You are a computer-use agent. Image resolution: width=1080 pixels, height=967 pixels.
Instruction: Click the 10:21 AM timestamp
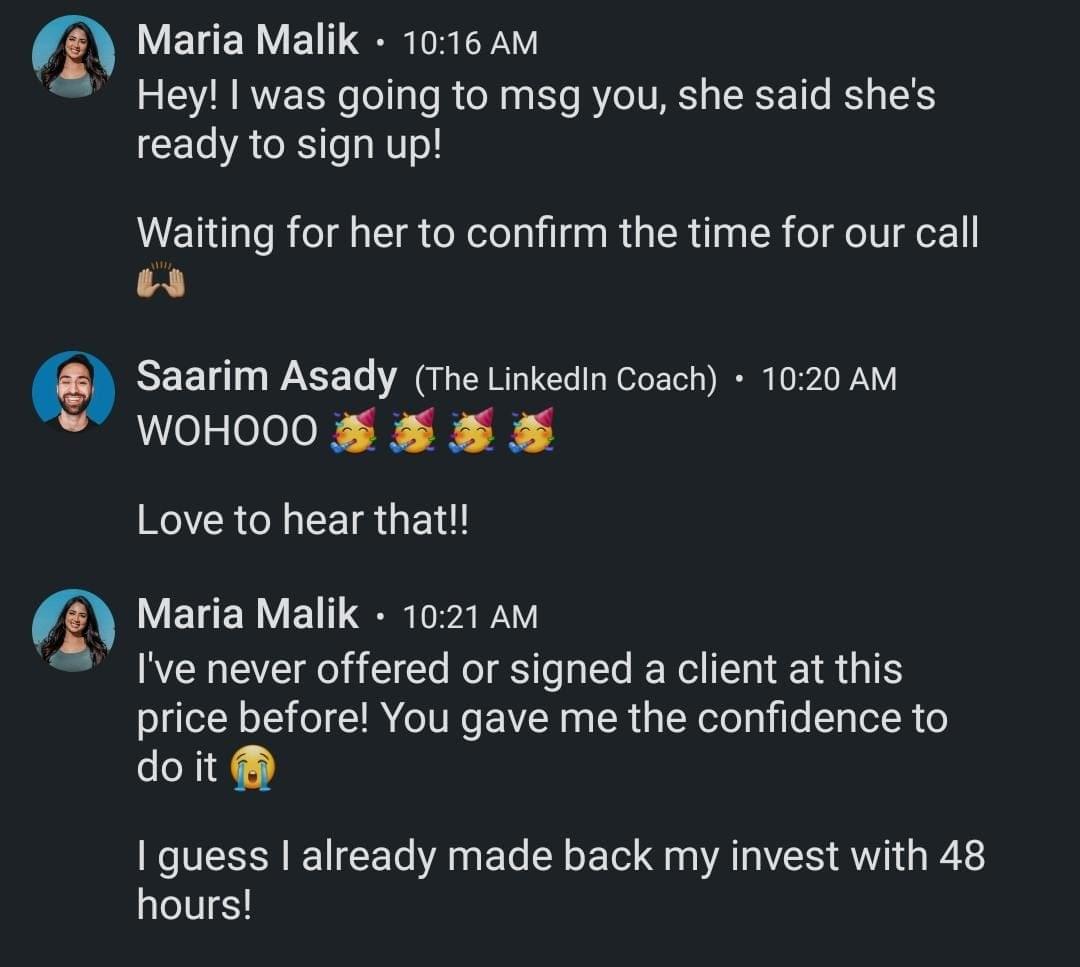click(469, 617)
